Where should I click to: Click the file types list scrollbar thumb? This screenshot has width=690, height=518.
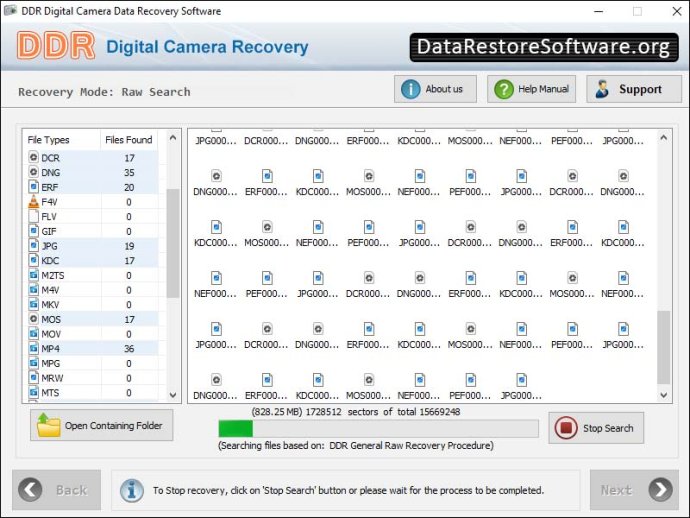tap(173, 243)
